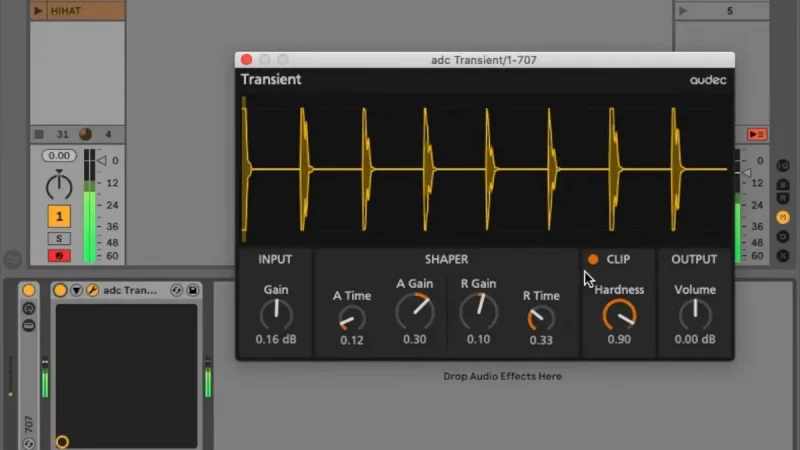This screenshot has height=450, width=800.
Task: Launch scene 5 with the triangle
Action: pos(684,11)
